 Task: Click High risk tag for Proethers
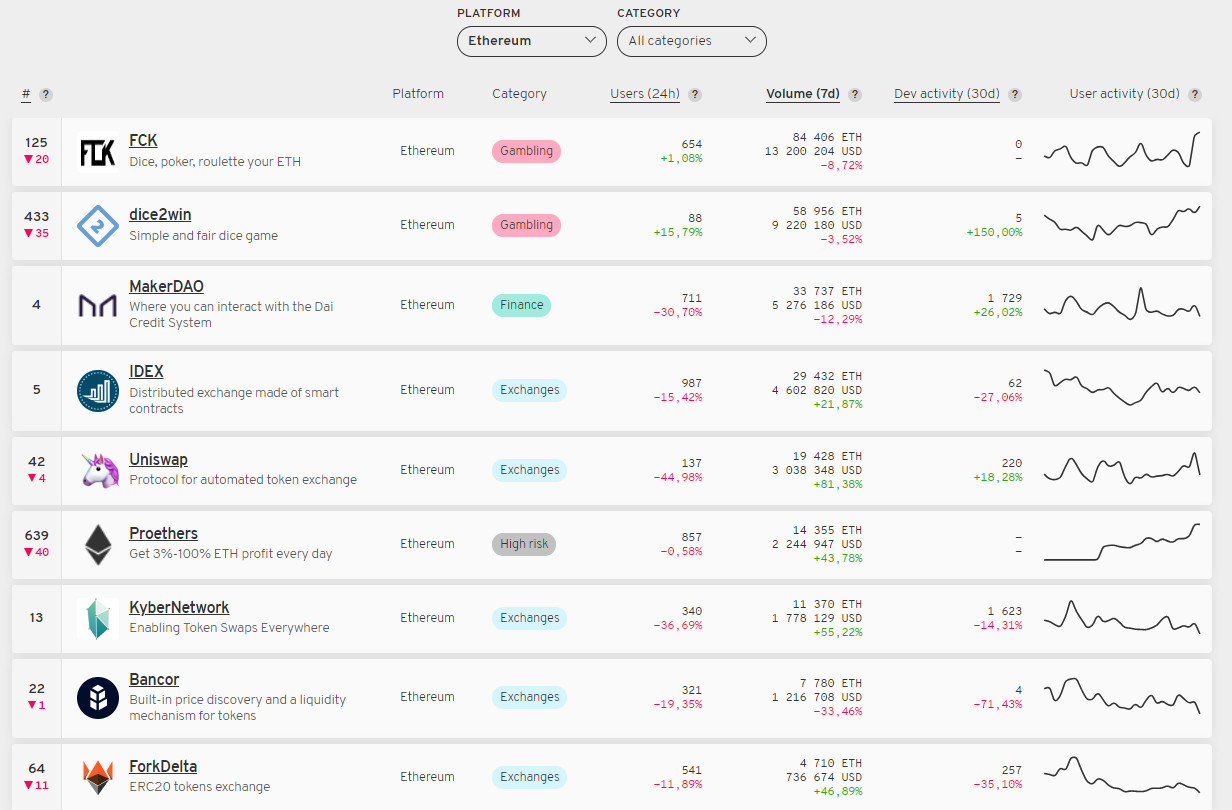523,544
